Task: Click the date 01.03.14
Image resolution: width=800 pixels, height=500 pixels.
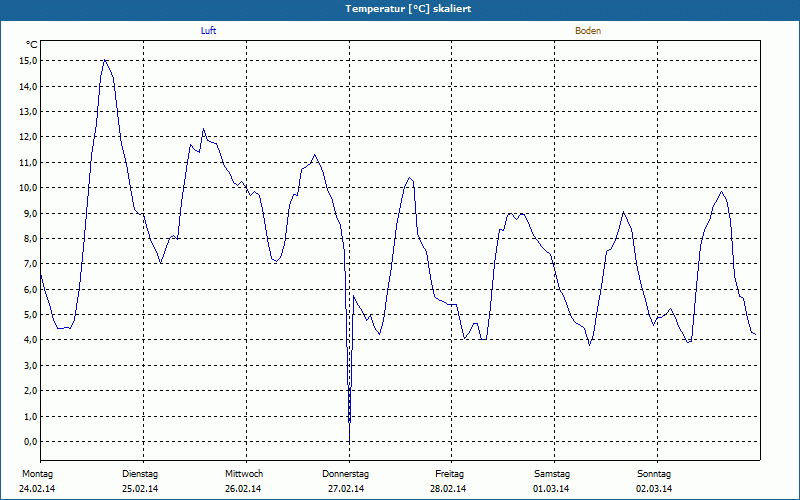Action: coord(551,489)
